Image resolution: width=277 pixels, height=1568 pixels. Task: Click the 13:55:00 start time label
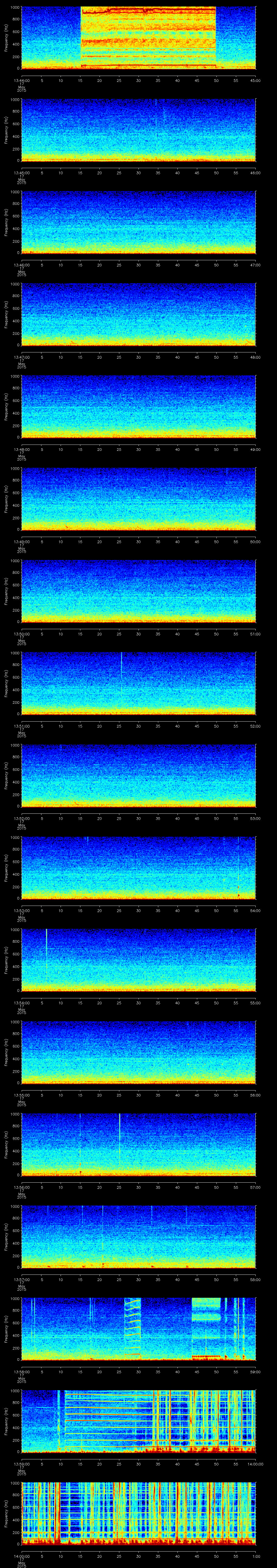point(21,1095)
